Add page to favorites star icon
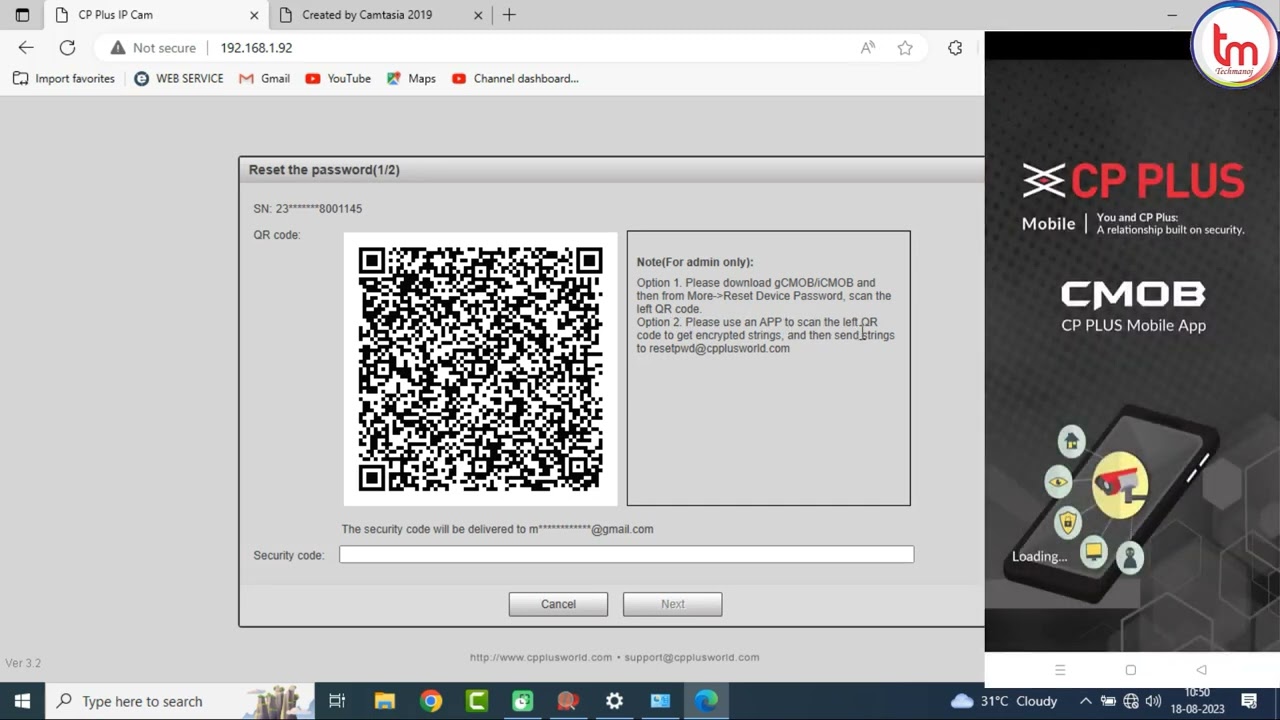This screenshot has width=1280, height=720. (905, 48)
